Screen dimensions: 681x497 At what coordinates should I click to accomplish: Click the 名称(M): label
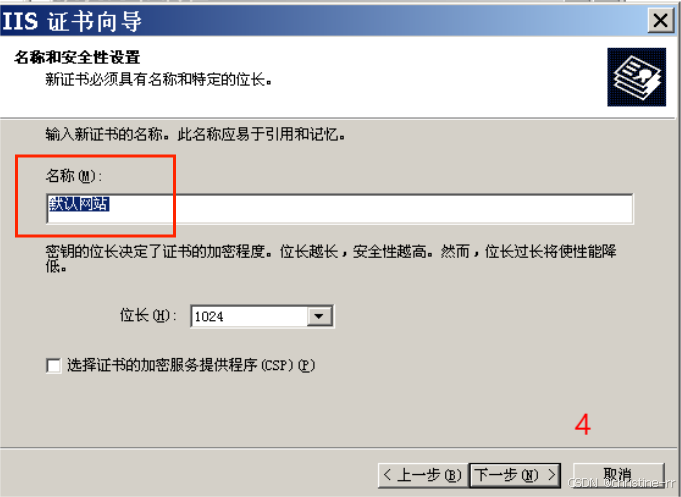(74, 176)
